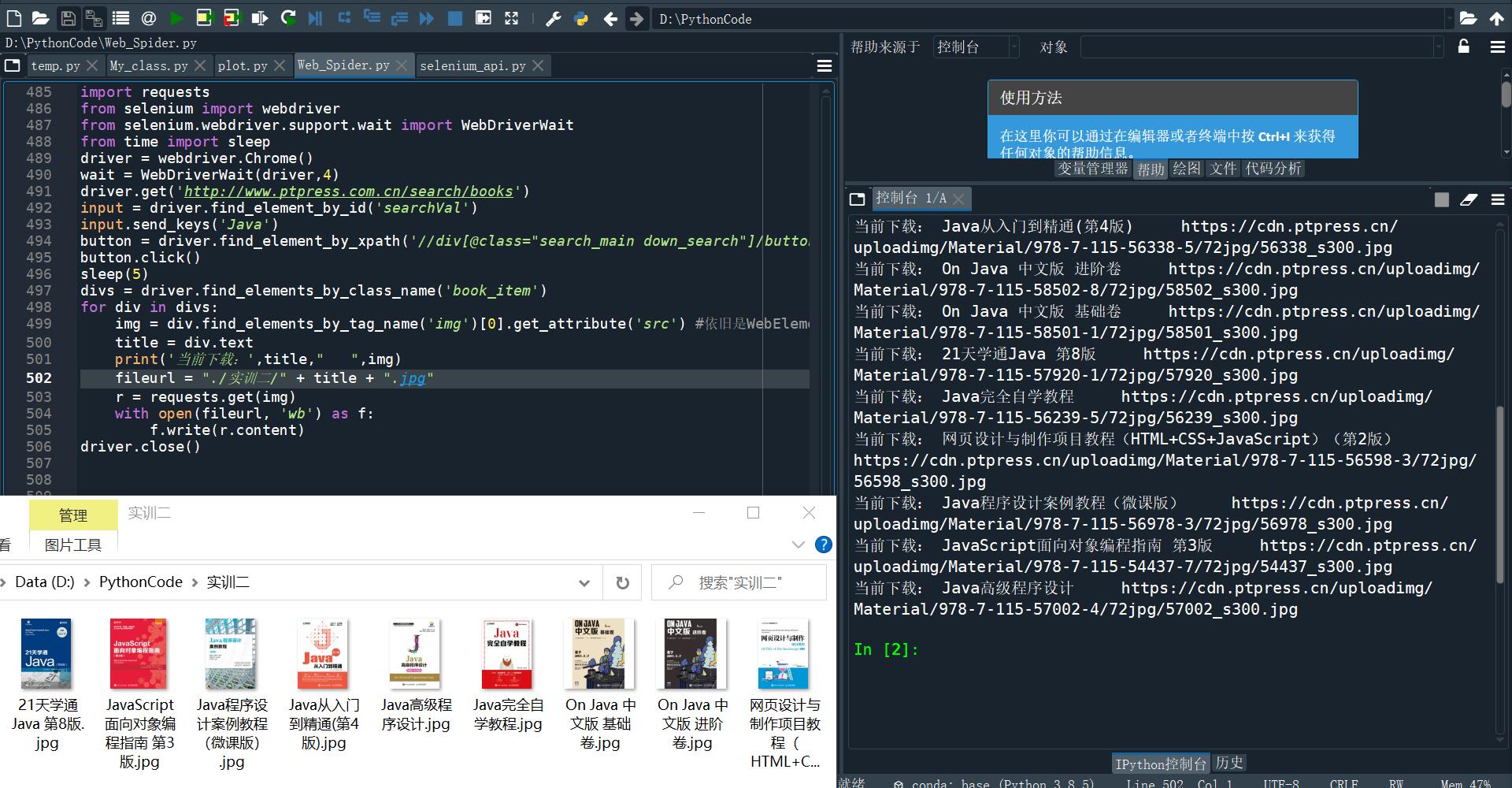Click the @ symbol finder icon

(148, 18)
